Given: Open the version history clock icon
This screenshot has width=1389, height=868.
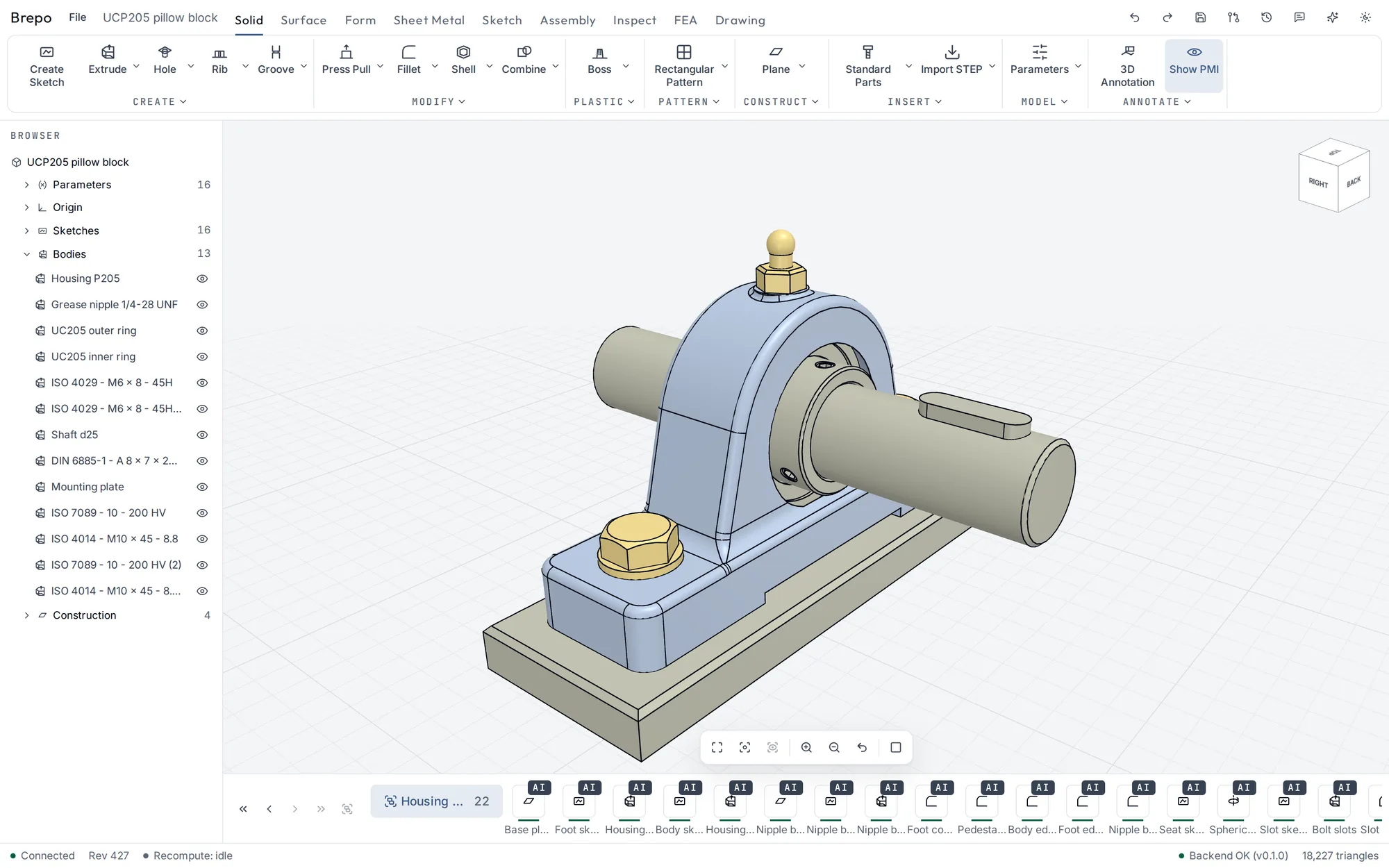Looking at the screenshot, I should point(1266,18).
